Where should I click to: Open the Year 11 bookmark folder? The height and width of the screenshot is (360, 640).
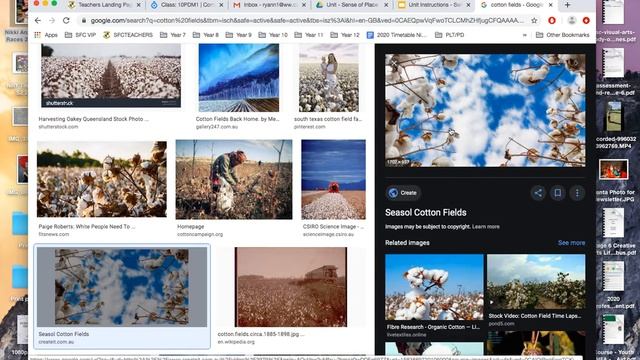309,35
